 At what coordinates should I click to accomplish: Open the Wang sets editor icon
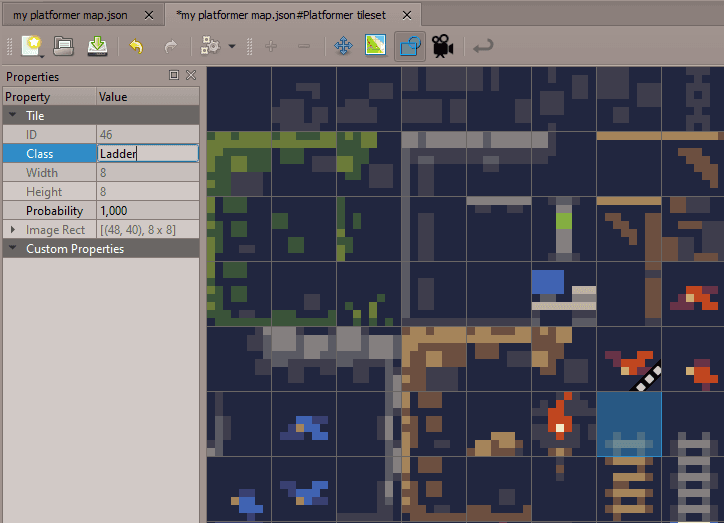[375, 46]
